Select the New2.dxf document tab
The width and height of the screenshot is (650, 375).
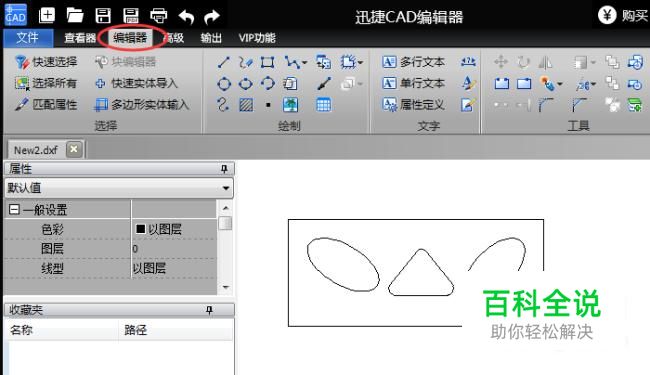[36, 150]
